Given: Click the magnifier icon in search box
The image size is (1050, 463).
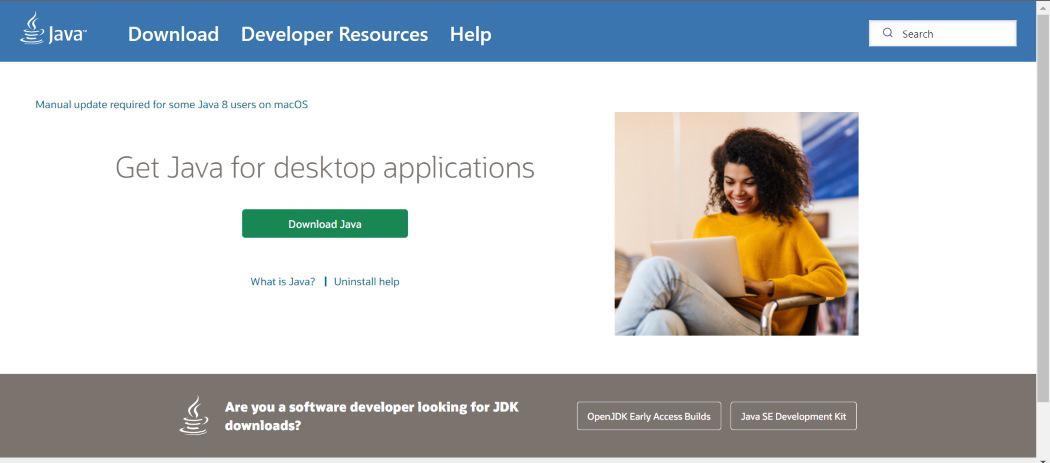Looking at the screenshot, I should tap(888, 34).
